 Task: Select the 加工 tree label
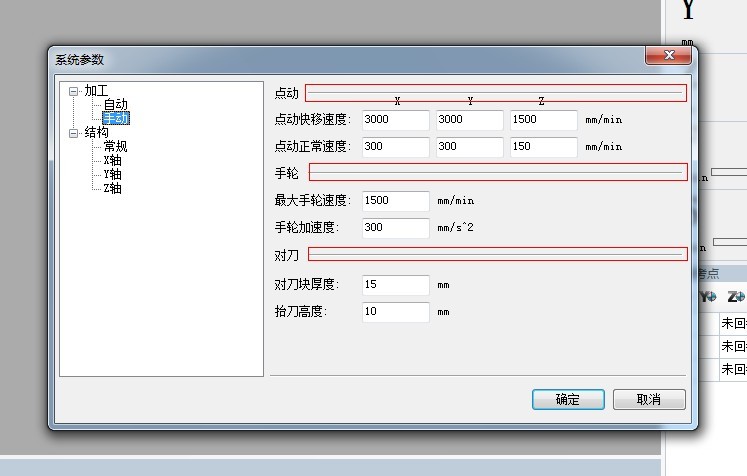pos(96,91)
